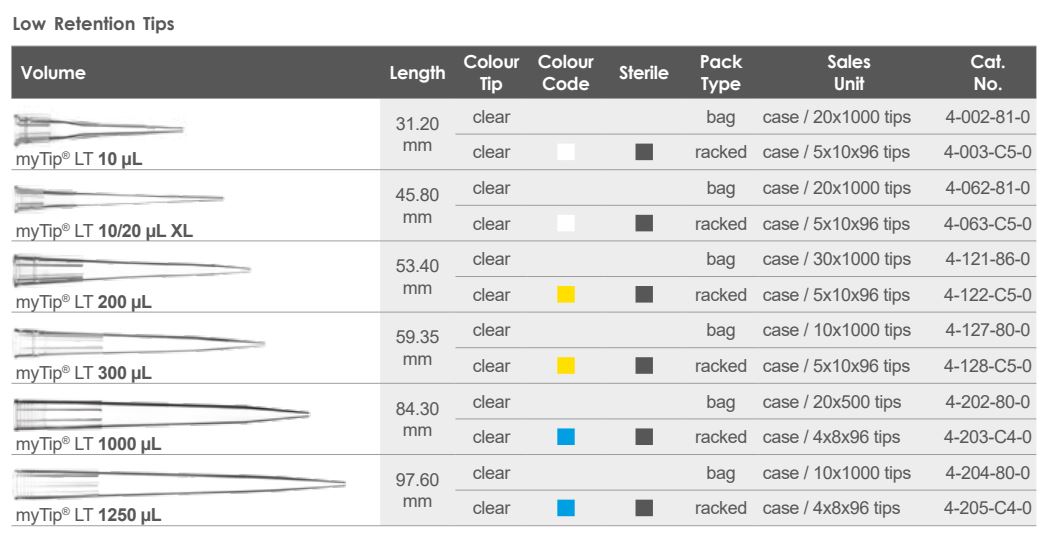
Task: Click the yellow colour code swatch for 300 µL
Action: click(x=565, y=366)
